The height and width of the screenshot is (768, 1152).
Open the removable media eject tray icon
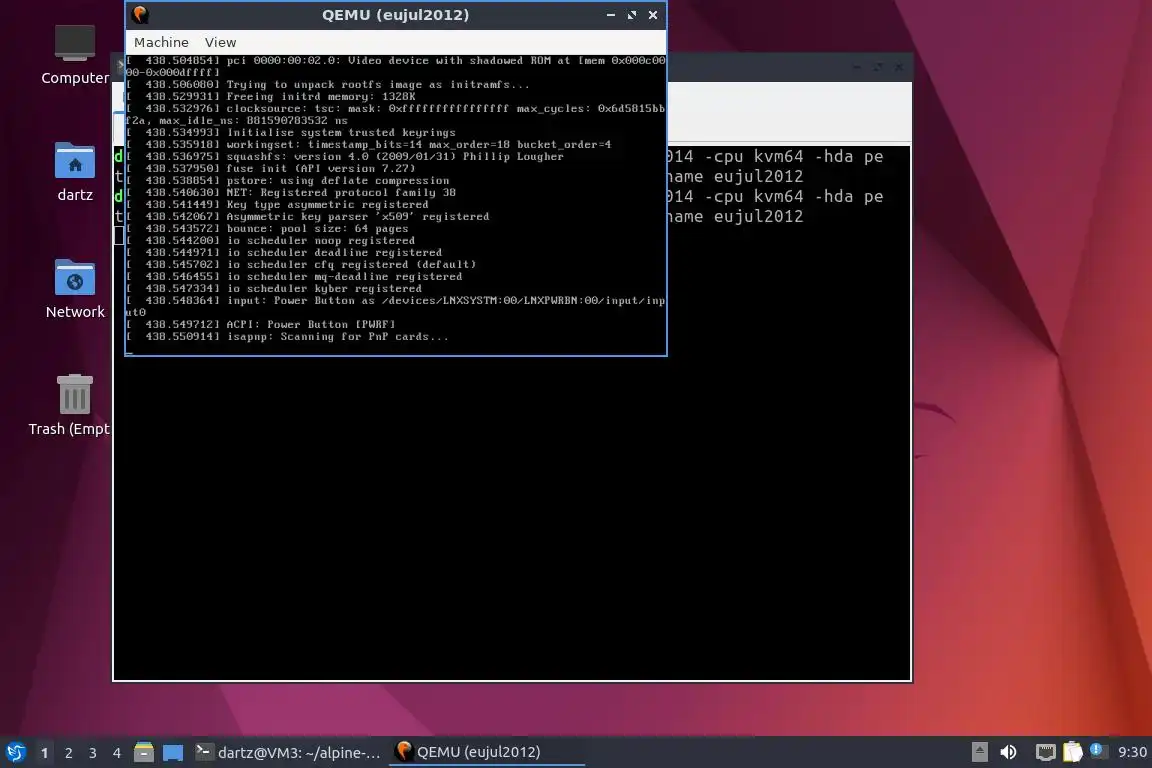click(x=979, y=752)
